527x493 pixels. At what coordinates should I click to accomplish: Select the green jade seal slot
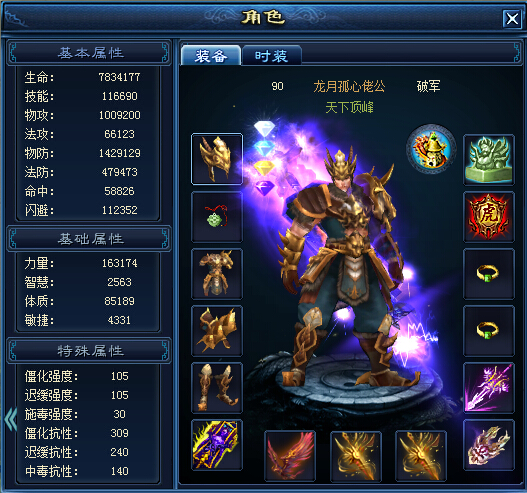pos(489,160)
